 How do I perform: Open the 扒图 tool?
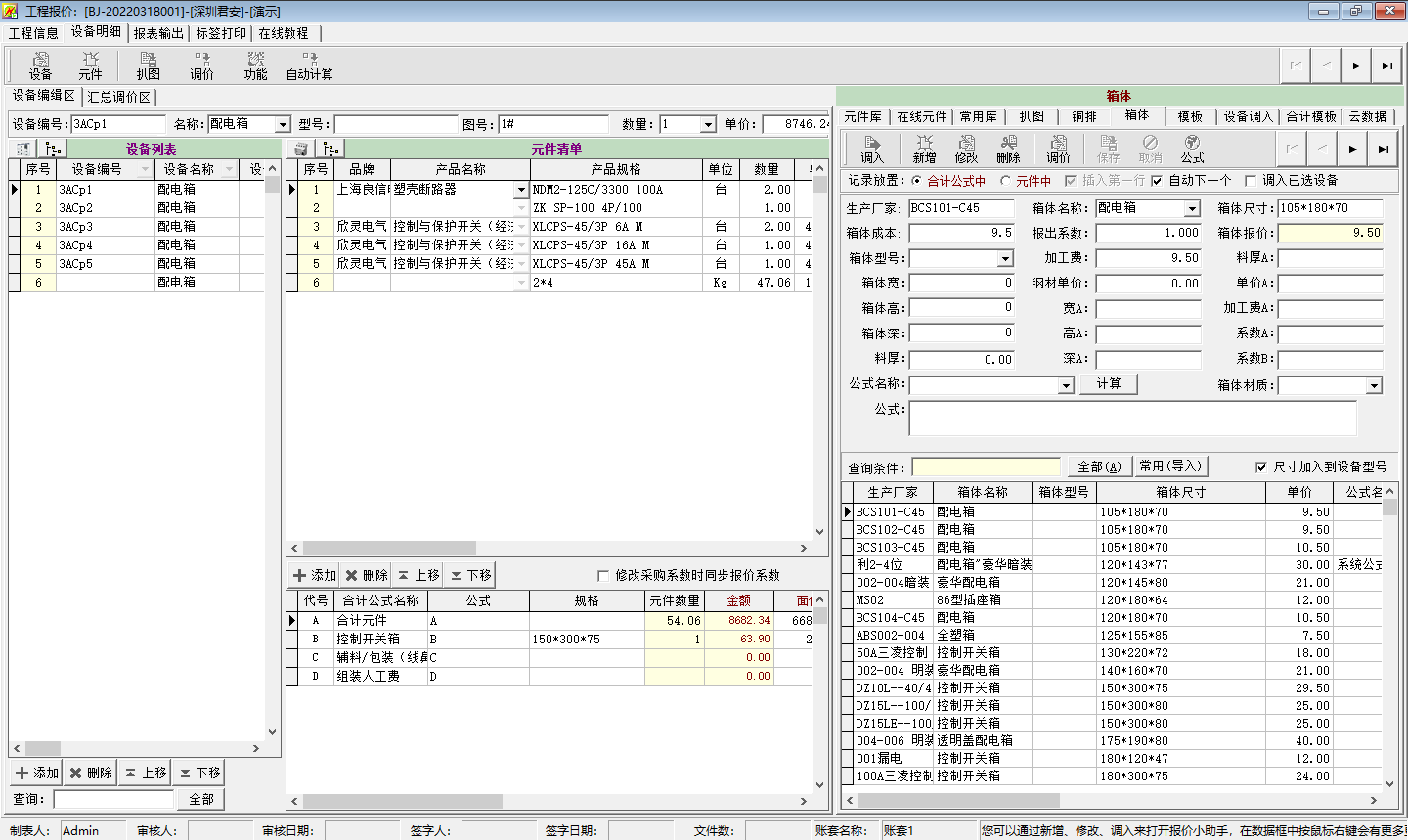148,66
